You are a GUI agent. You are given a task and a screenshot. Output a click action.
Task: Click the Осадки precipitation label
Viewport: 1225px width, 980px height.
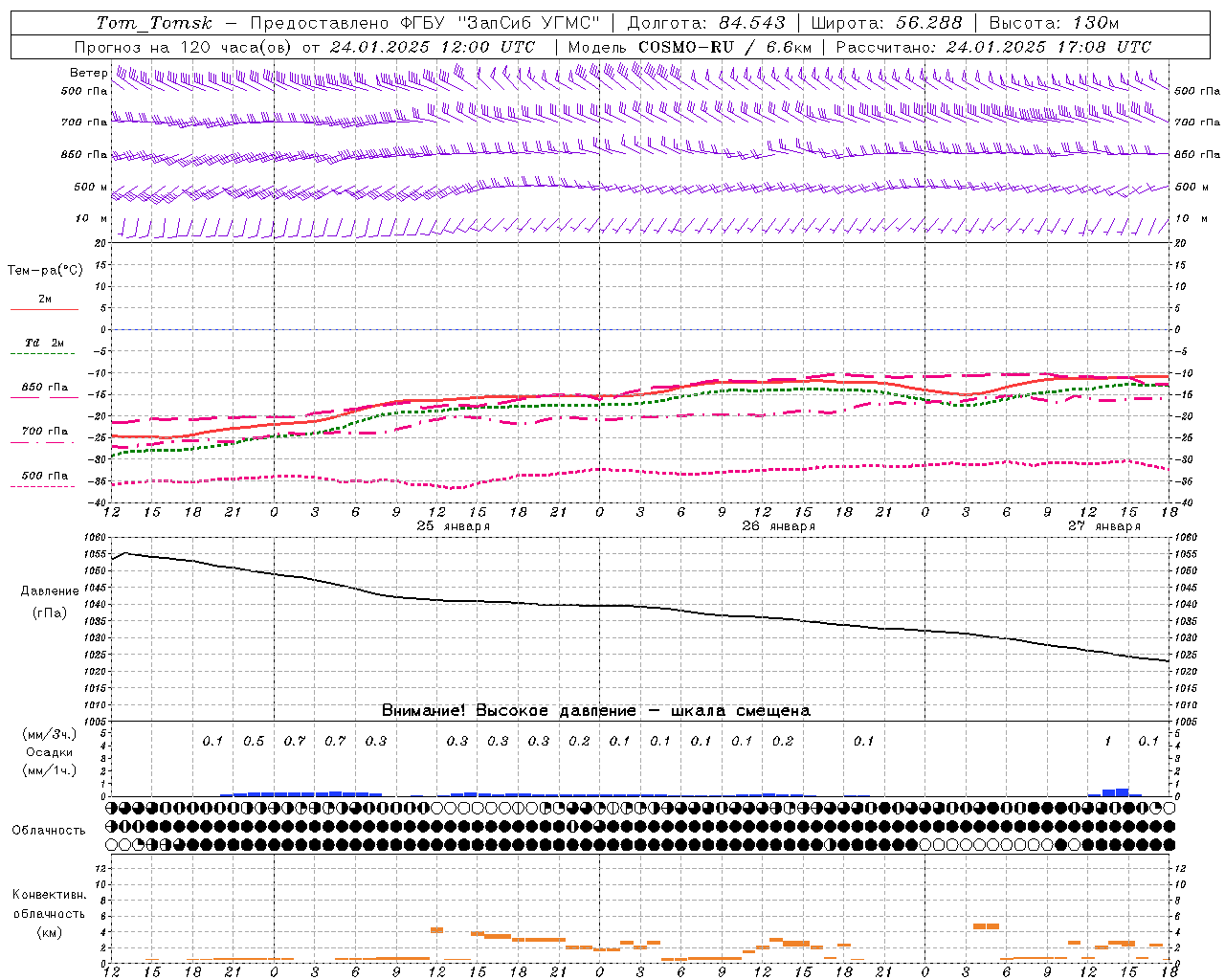(50, 752)
